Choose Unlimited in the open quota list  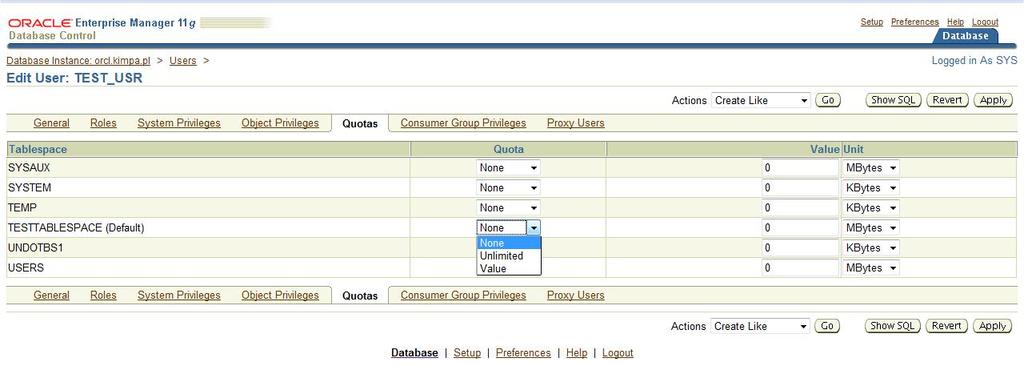point(508,256)
